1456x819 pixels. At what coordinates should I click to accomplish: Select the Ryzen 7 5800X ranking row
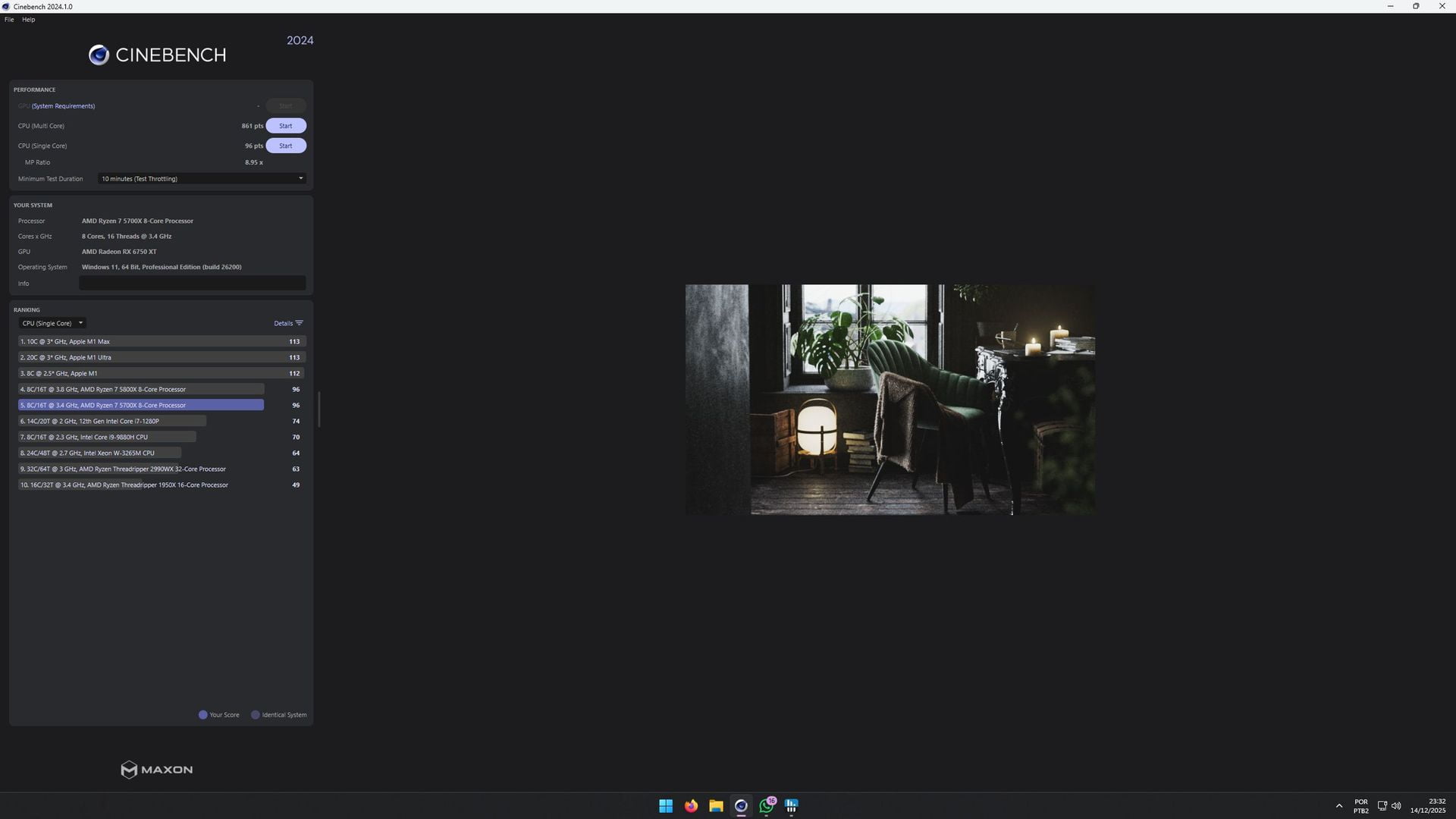tap(162, 389)
